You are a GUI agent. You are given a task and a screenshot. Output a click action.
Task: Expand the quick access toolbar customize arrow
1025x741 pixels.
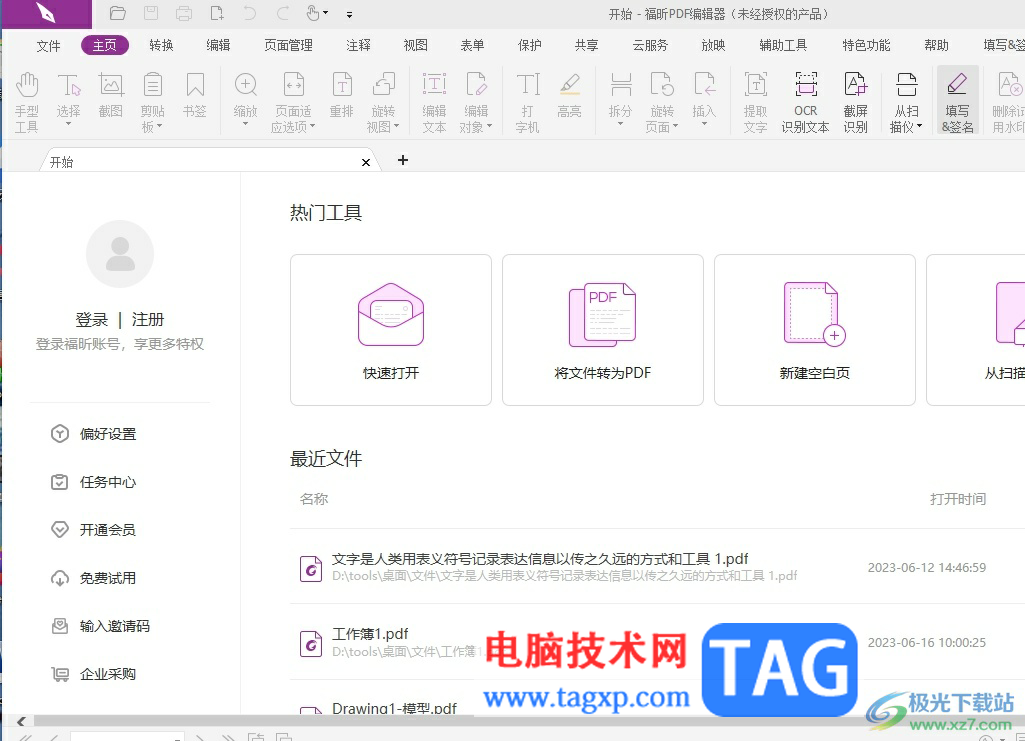pyautogui.click(x=349, y=14)
